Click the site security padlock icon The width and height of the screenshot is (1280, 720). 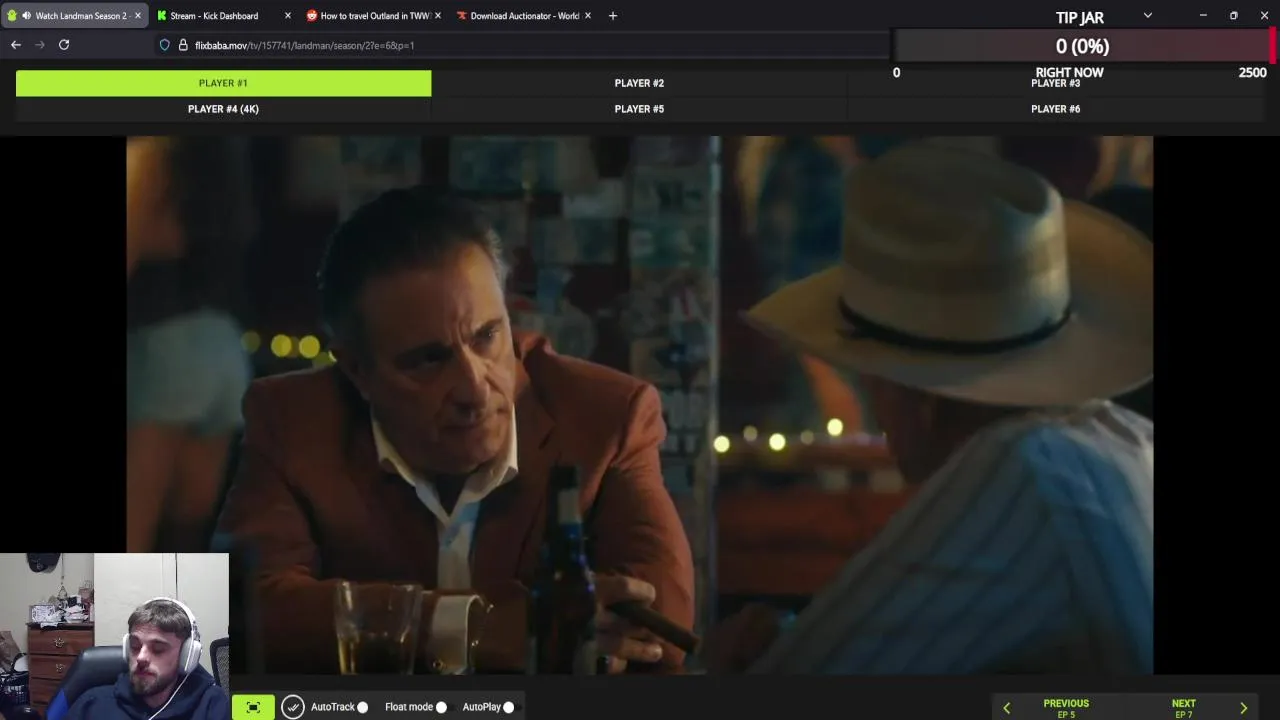tap(183, 45)
